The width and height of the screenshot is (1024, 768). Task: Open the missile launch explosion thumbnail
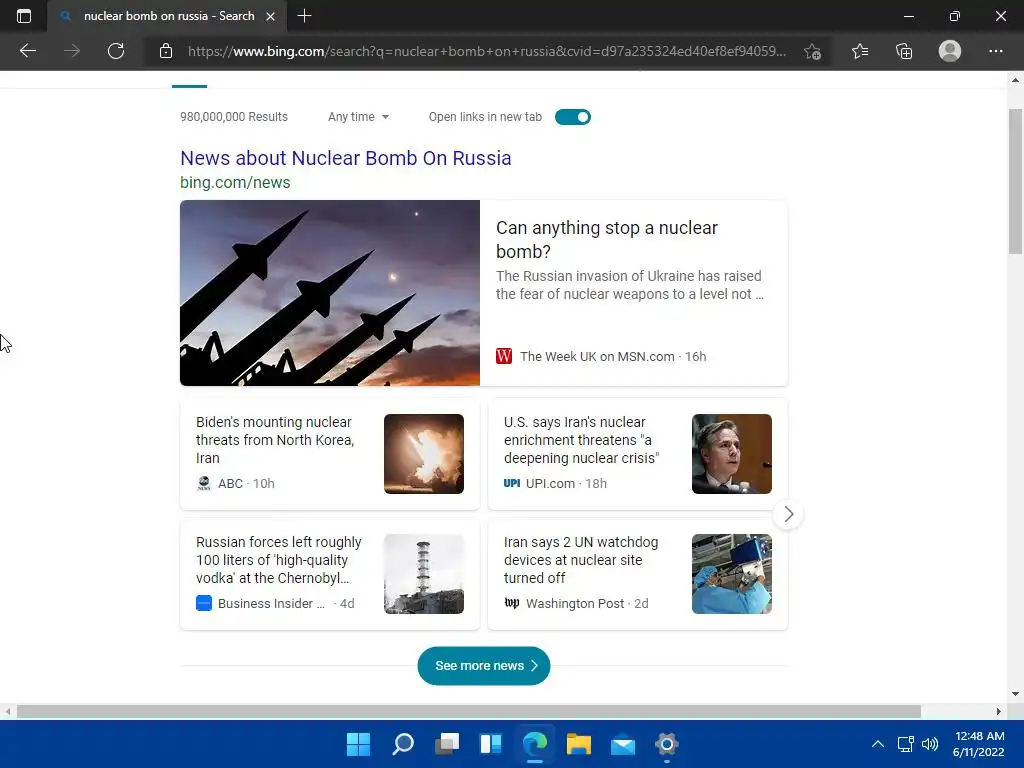tap(424, 454)
